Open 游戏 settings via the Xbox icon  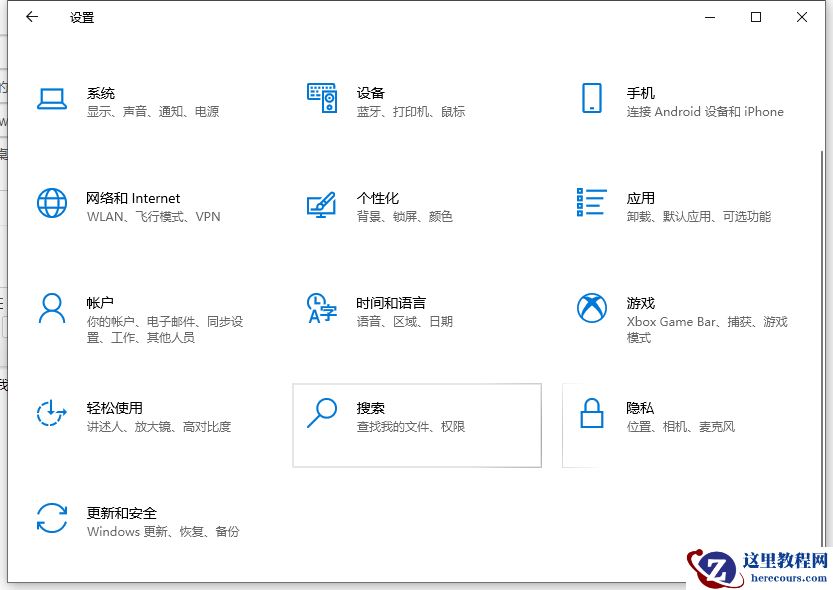[593, 310]
